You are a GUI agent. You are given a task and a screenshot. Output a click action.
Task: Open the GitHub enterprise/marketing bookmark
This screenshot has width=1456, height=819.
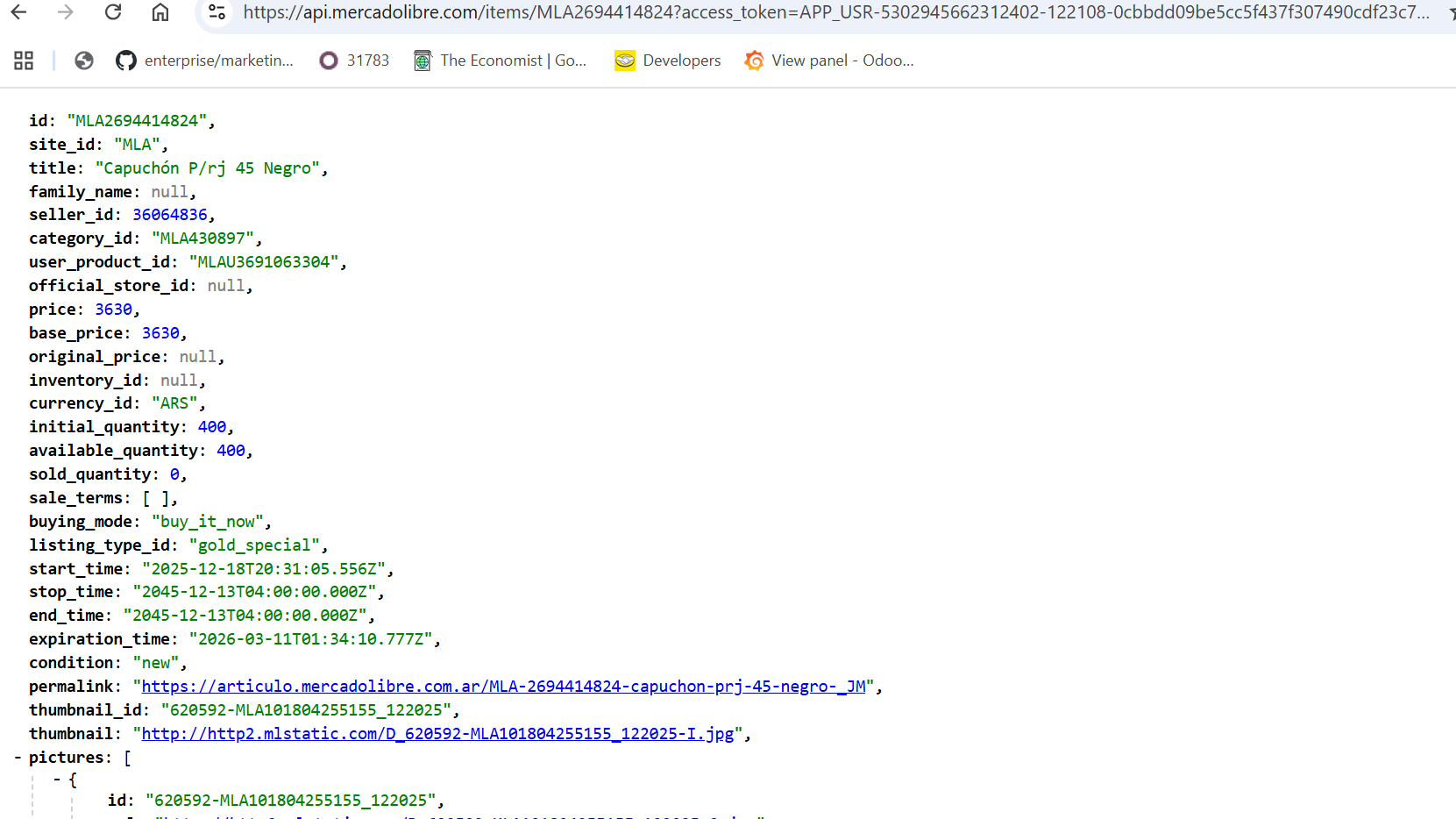(x=205, y=61)
